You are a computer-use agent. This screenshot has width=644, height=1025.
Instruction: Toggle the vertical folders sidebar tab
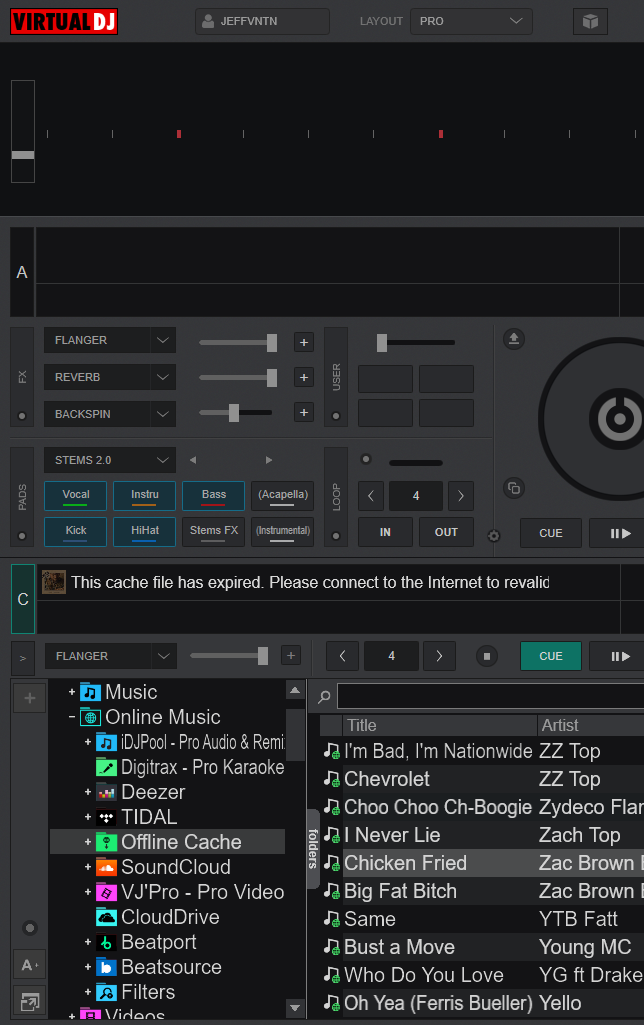(313, 849)
